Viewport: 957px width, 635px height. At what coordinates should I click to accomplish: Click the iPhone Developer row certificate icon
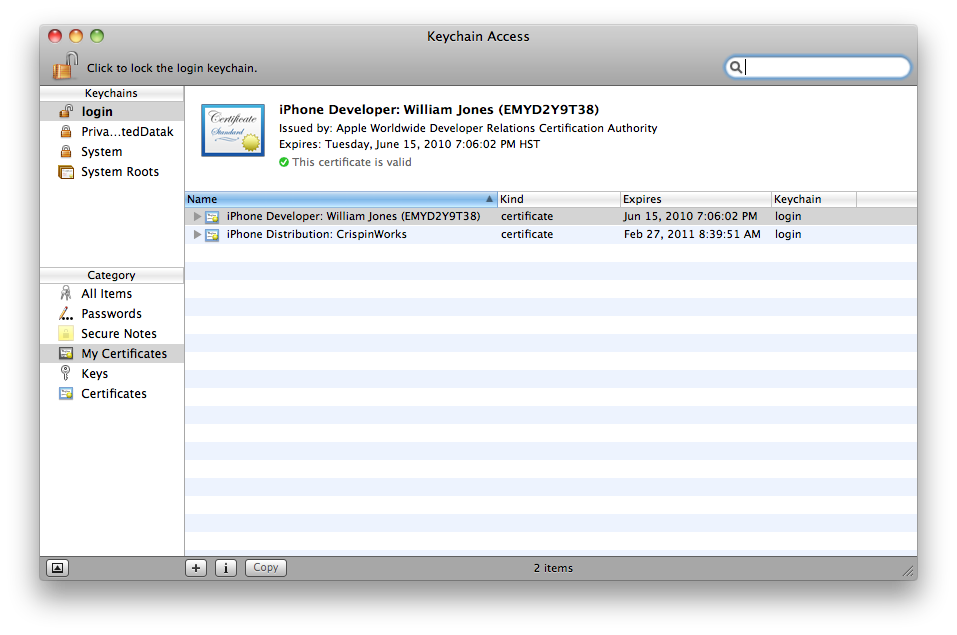[212, 217]
